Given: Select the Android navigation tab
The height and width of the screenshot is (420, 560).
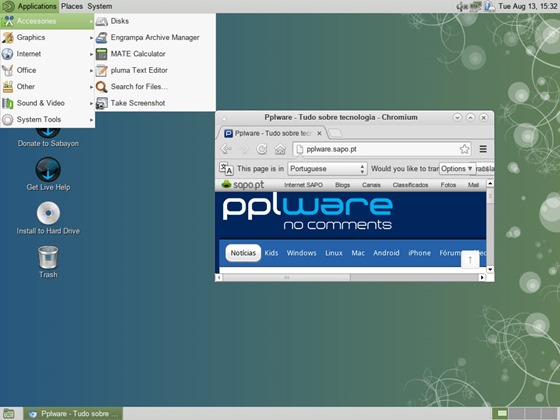Looking at the screenshot, I should [x=386, y=253].
